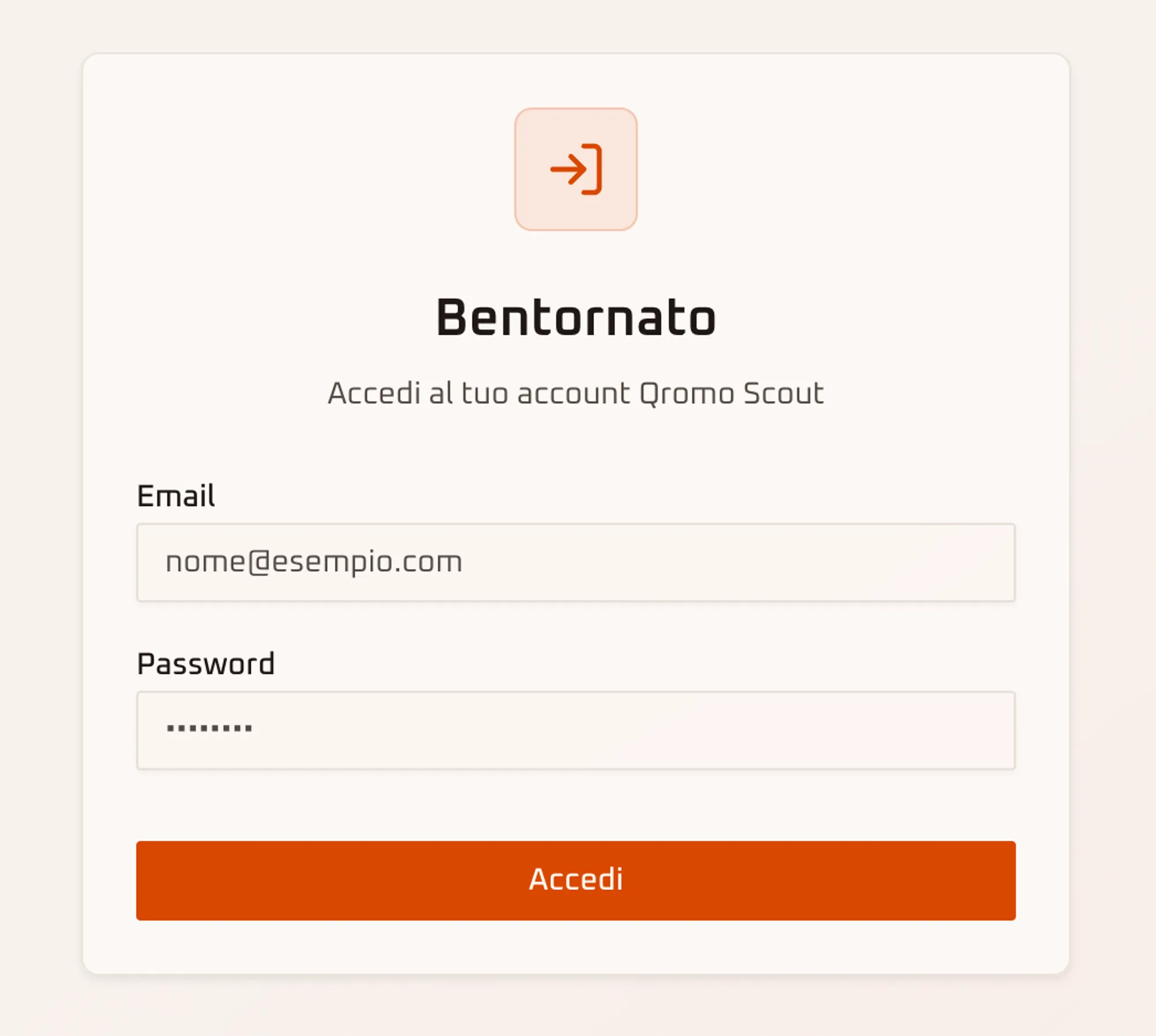Viewport: 1156px width, 1036px height.
Task: Place cursor in field under Email label
Action: point(576,562)
